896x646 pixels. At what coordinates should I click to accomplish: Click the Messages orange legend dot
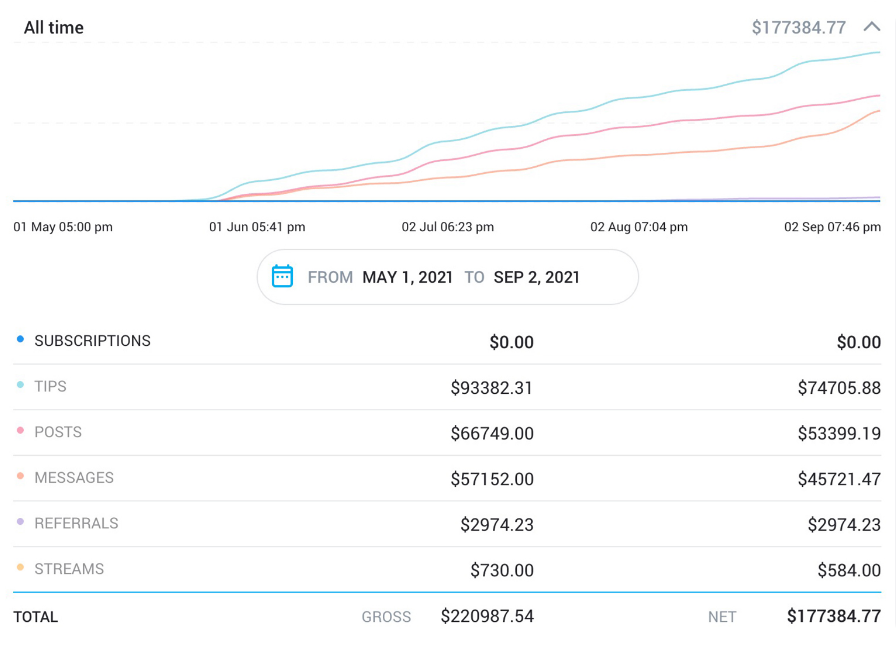point(20,477)
